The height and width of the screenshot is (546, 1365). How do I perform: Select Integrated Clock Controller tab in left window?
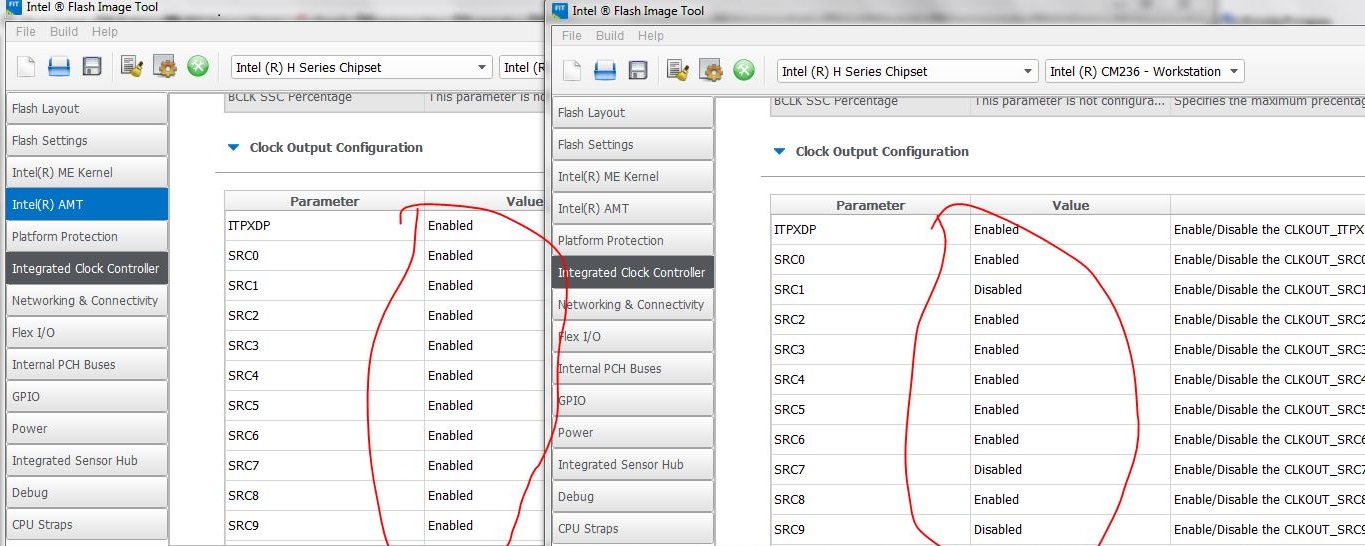click(x=87, y=269)
